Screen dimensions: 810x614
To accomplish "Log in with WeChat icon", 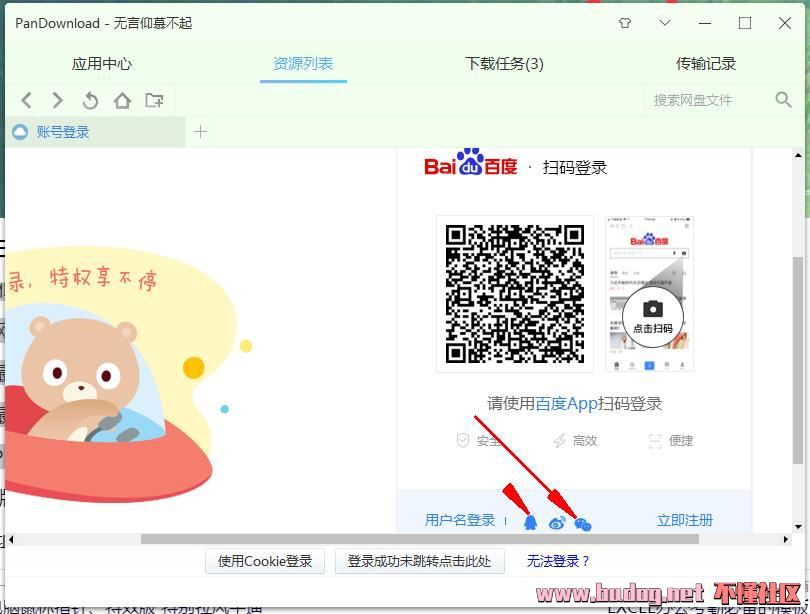I will click(583, 524).
